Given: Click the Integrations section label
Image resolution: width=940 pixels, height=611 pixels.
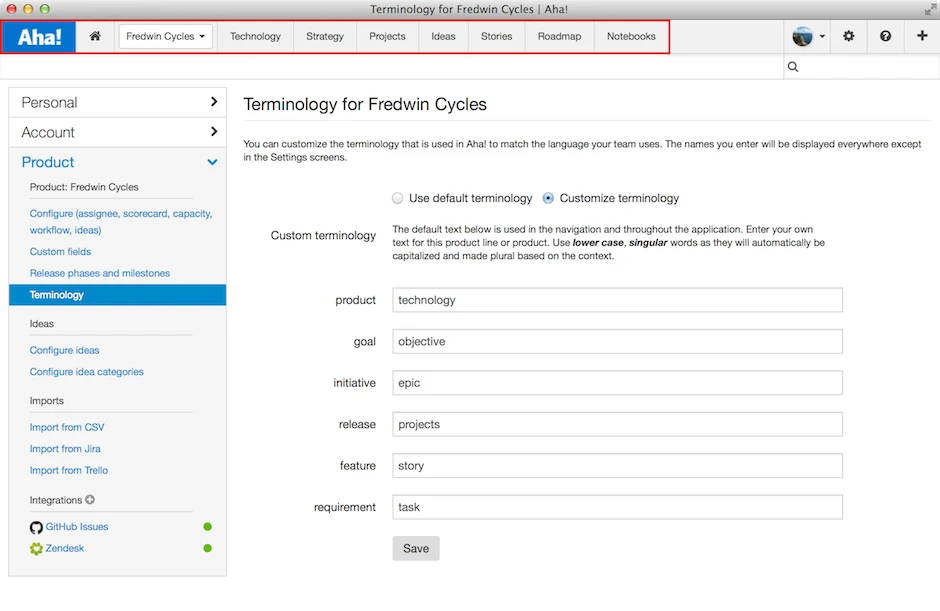Looking at the screenshot, I should (56, 500).
